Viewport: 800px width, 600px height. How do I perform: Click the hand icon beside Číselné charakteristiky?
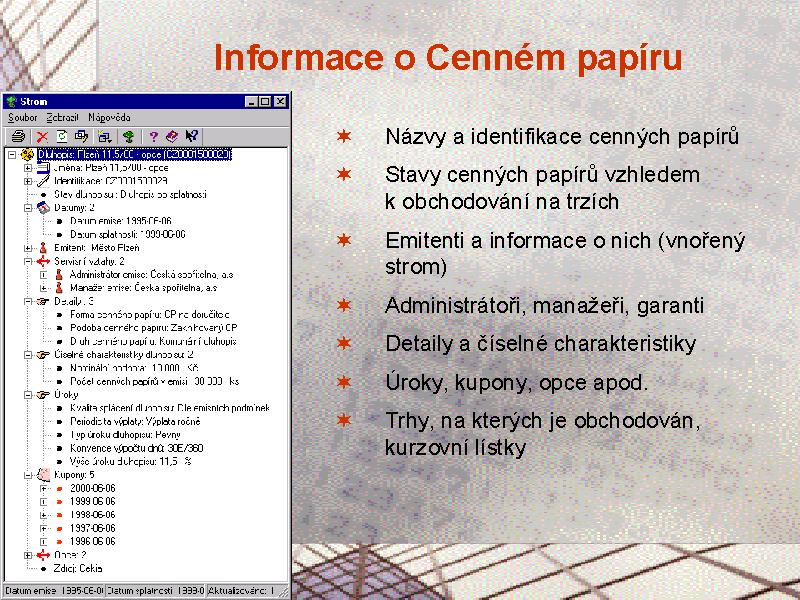(43, 355)
